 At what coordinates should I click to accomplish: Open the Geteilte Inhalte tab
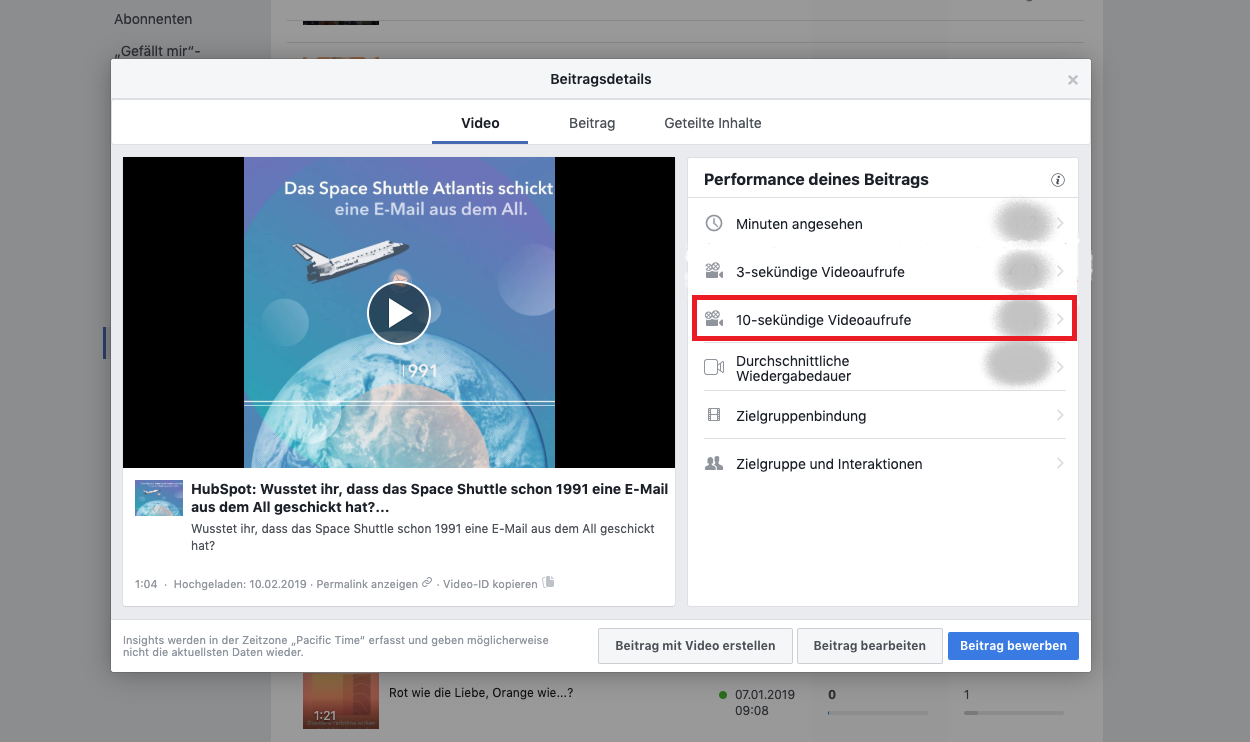pyautogui.click(x=713, y=123)
